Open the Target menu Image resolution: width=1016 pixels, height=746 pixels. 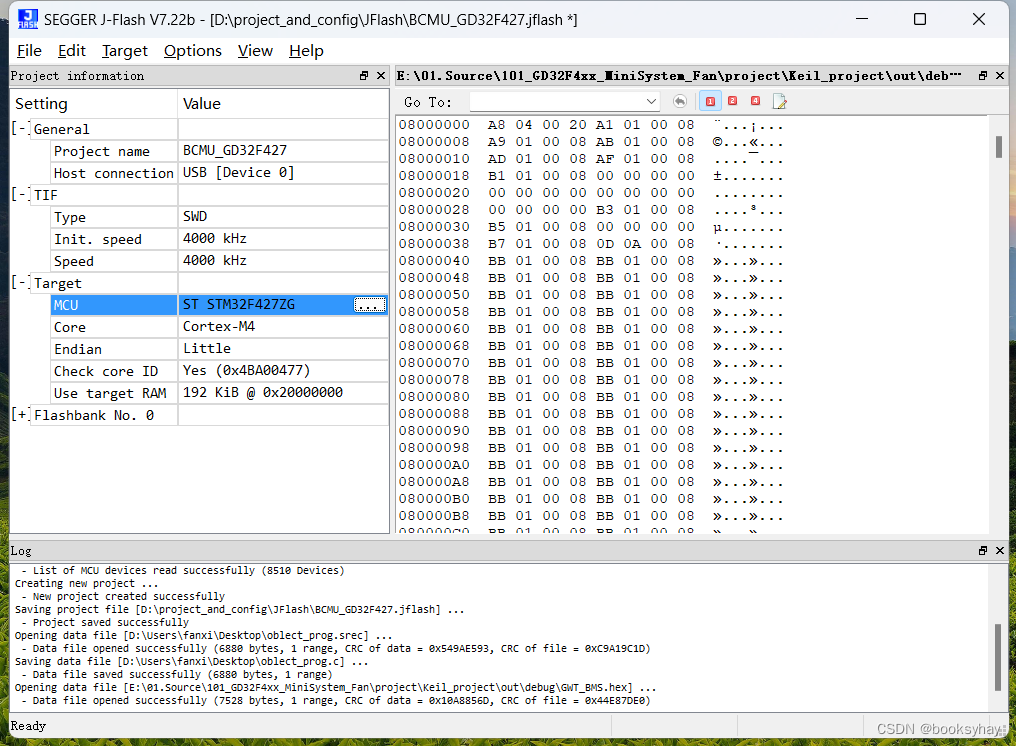124,51
